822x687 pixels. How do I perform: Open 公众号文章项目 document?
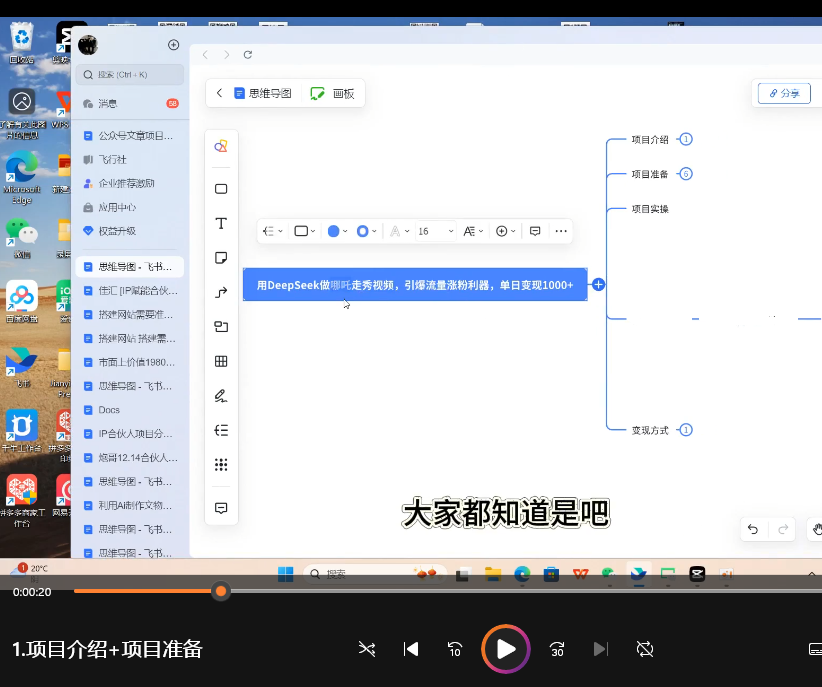tap(130, 136)
